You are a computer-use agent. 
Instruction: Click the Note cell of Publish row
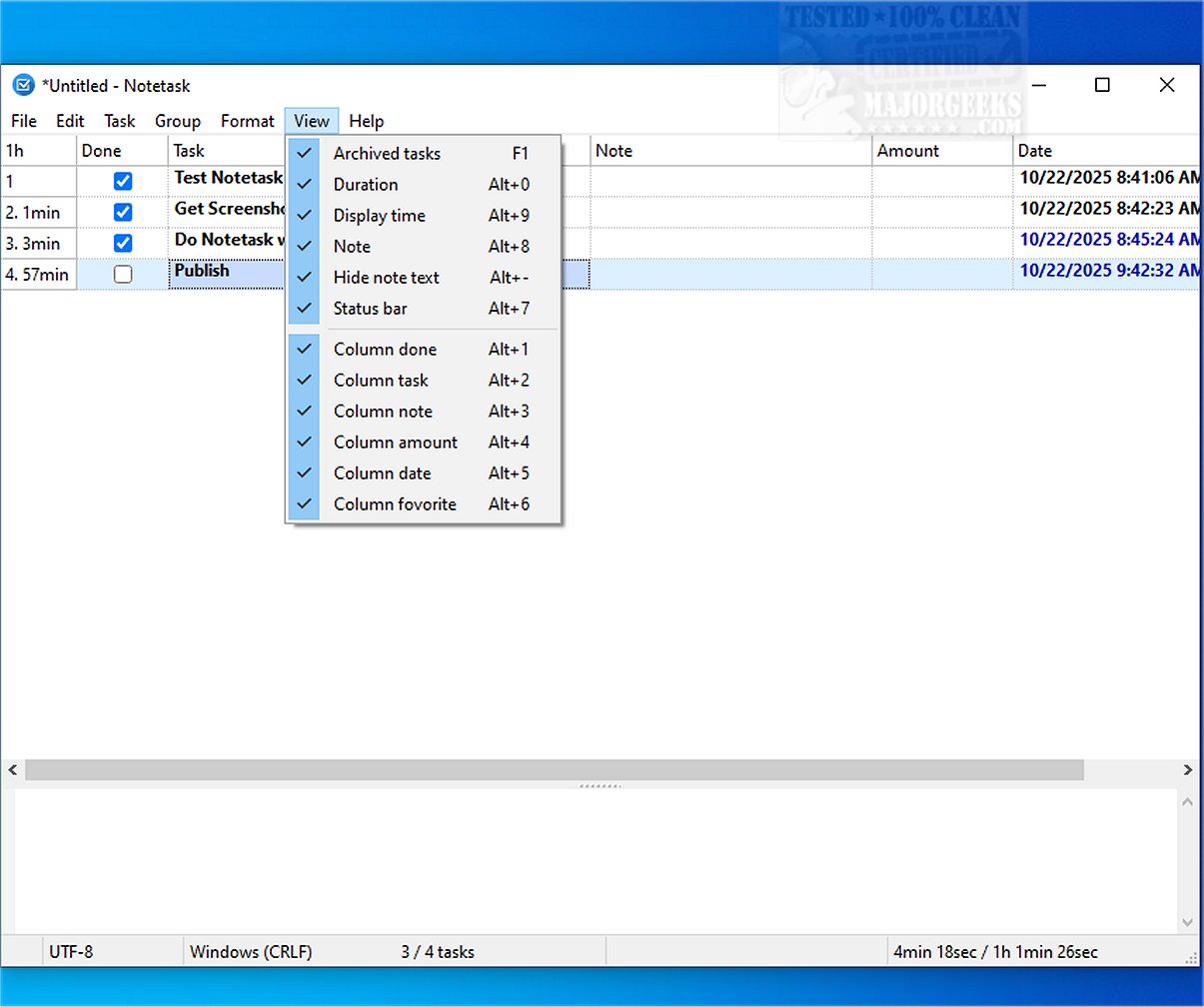[731, 274]
